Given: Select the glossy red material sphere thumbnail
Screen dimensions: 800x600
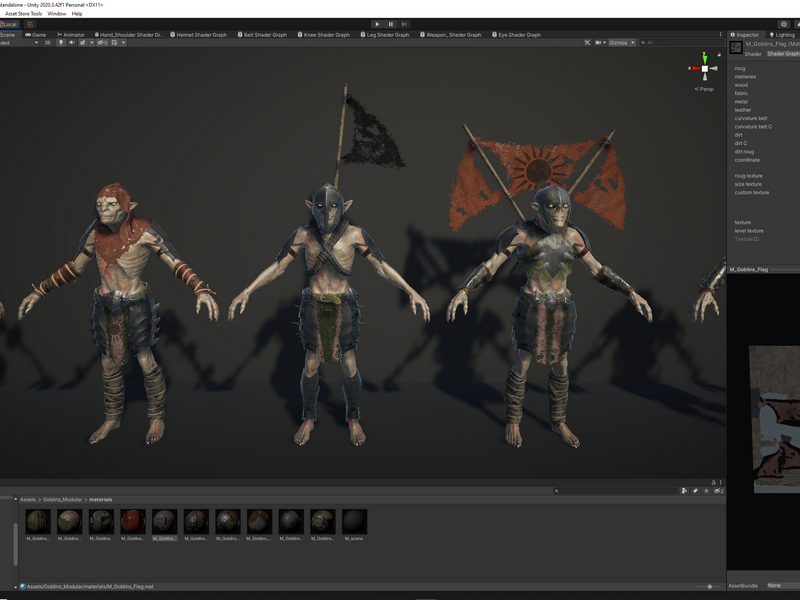Looking at the screenshot, I should pos(133,521).
